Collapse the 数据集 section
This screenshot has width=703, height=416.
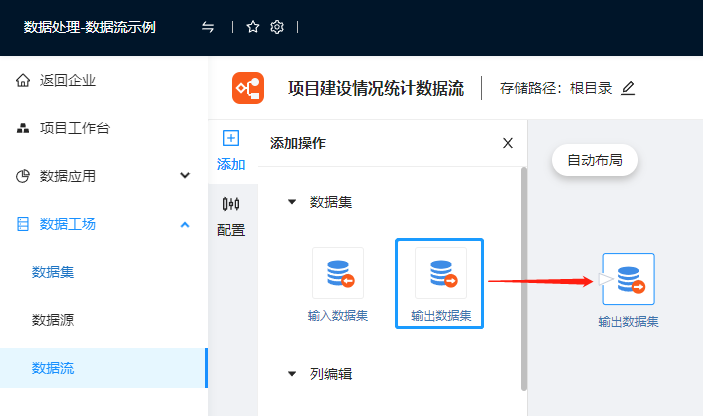point(292,202)
